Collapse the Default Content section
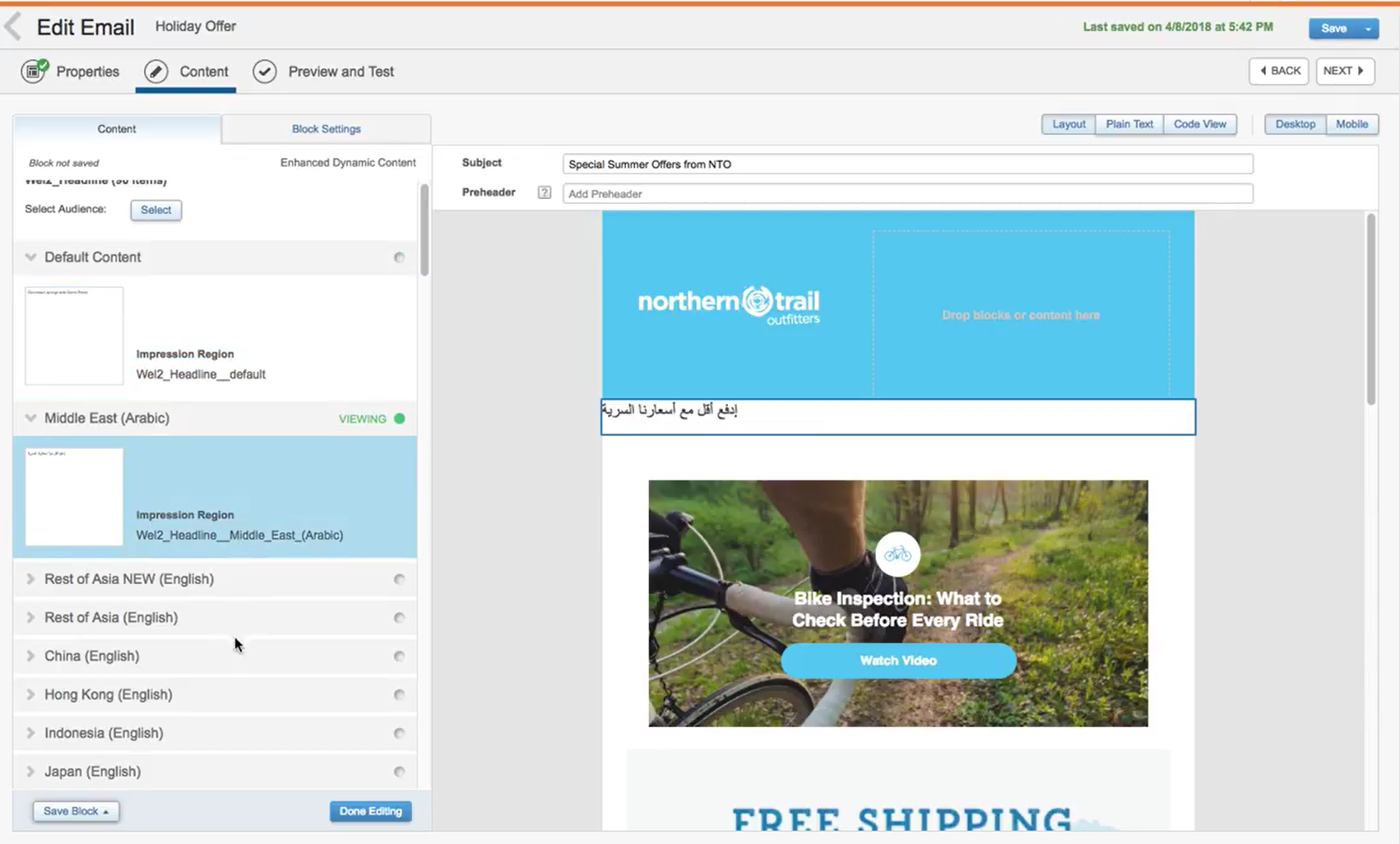 click(30, 257)
